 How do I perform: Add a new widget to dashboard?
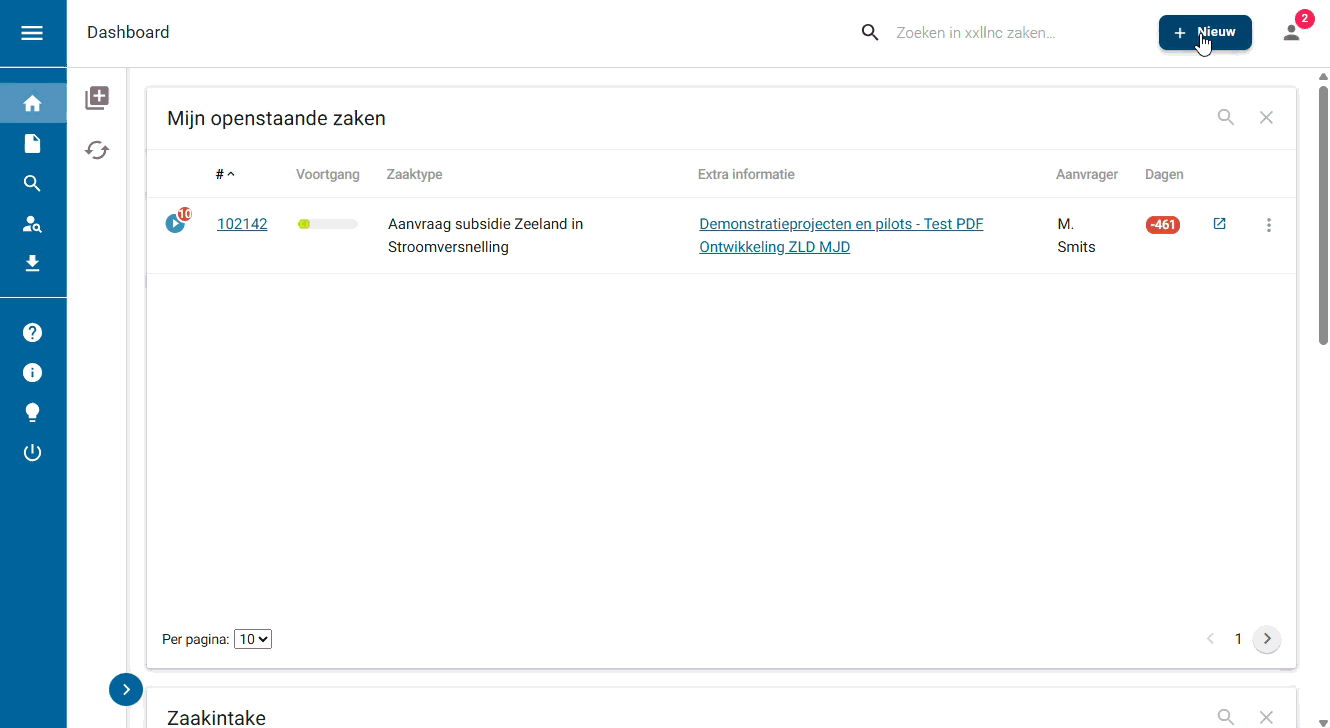tap(97, 98)
